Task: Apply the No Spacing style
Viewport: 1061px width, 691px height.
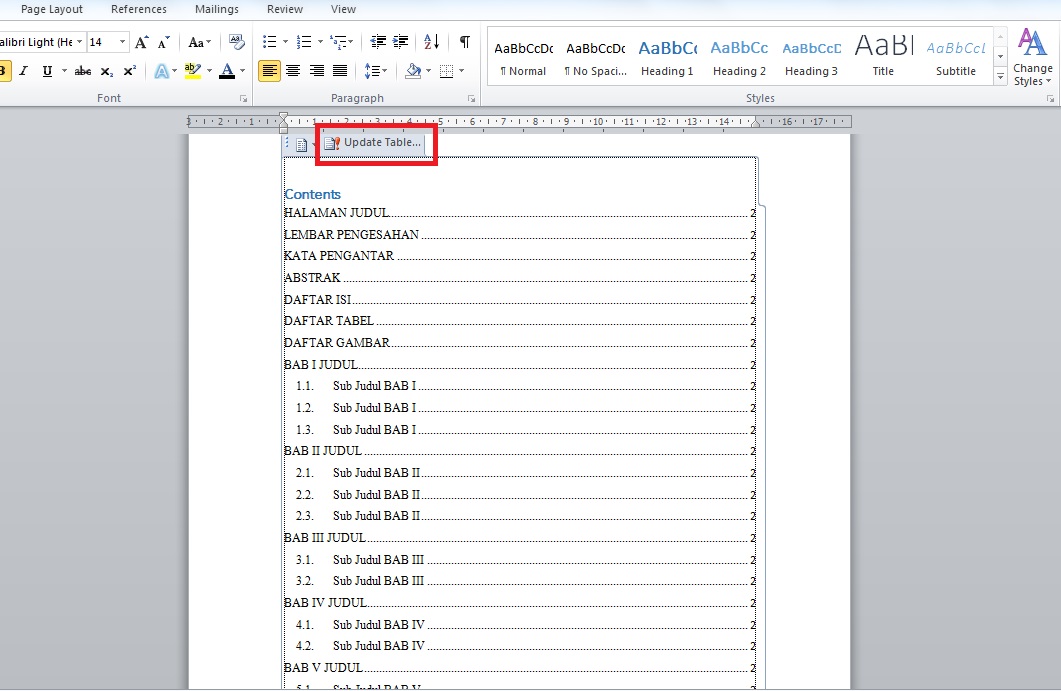Action: point(595,57)
